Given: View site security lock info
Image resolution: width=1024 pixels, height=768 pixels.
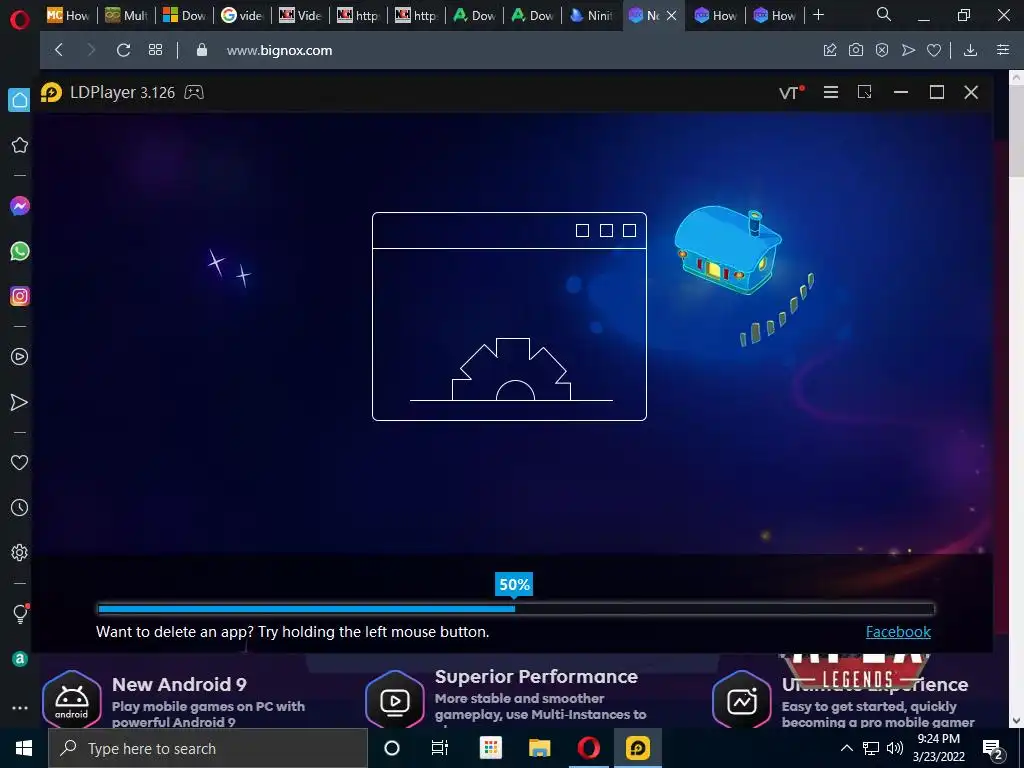Looking at the screenshot, I should [x=202, y=50].
